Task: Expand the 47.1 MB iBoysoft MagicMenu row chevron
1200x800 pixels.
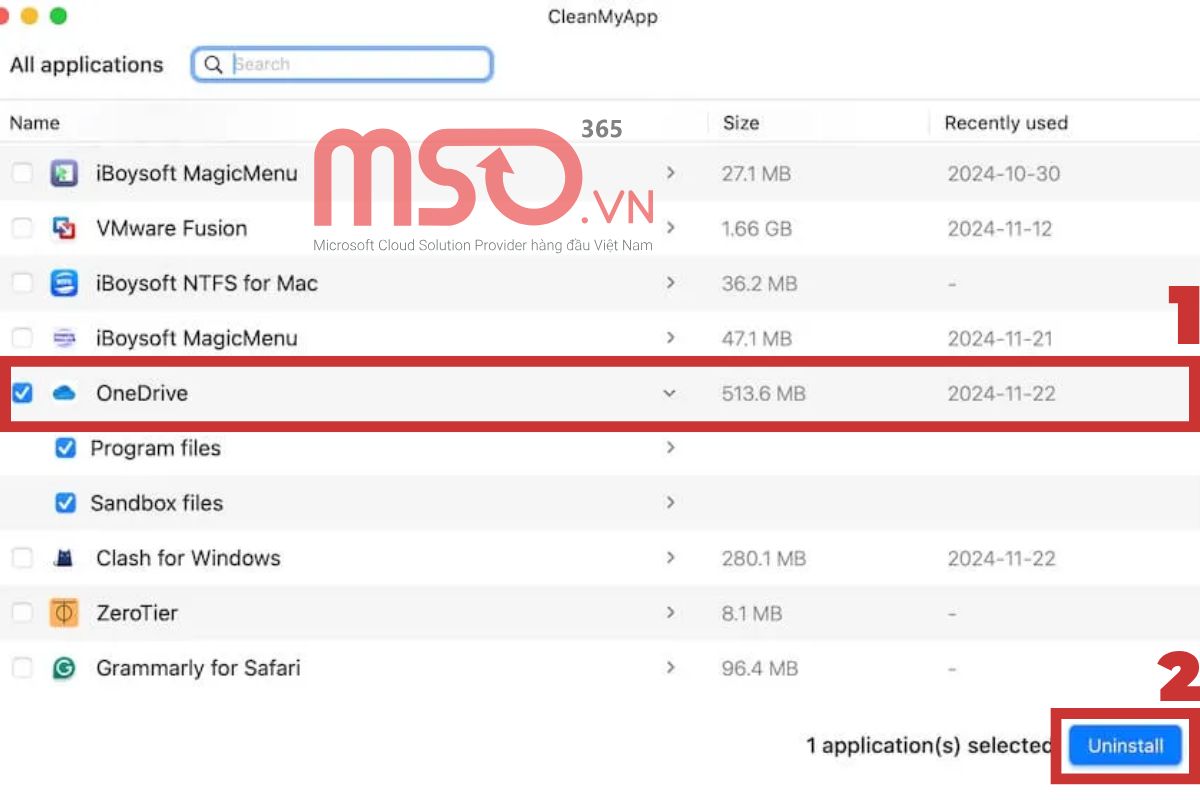Action: [670, 338]
